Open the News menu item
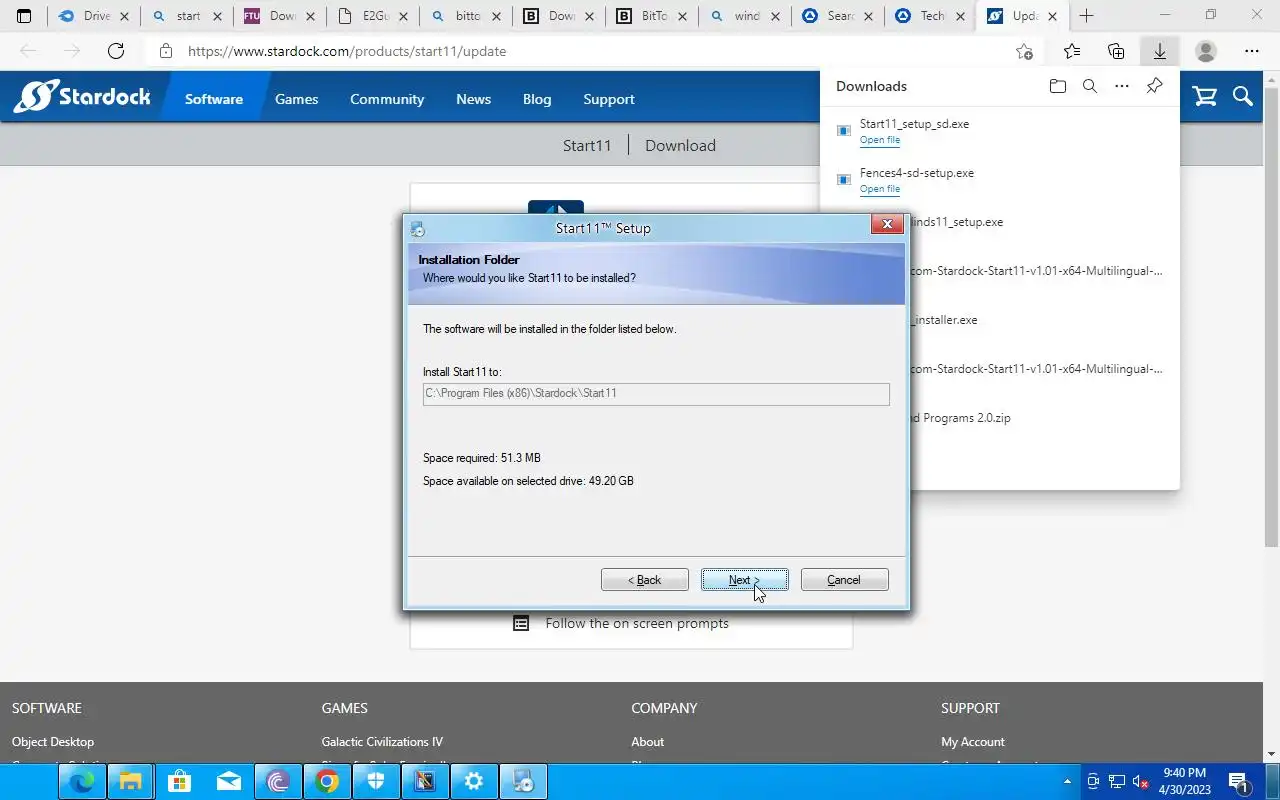 point(473,99)
